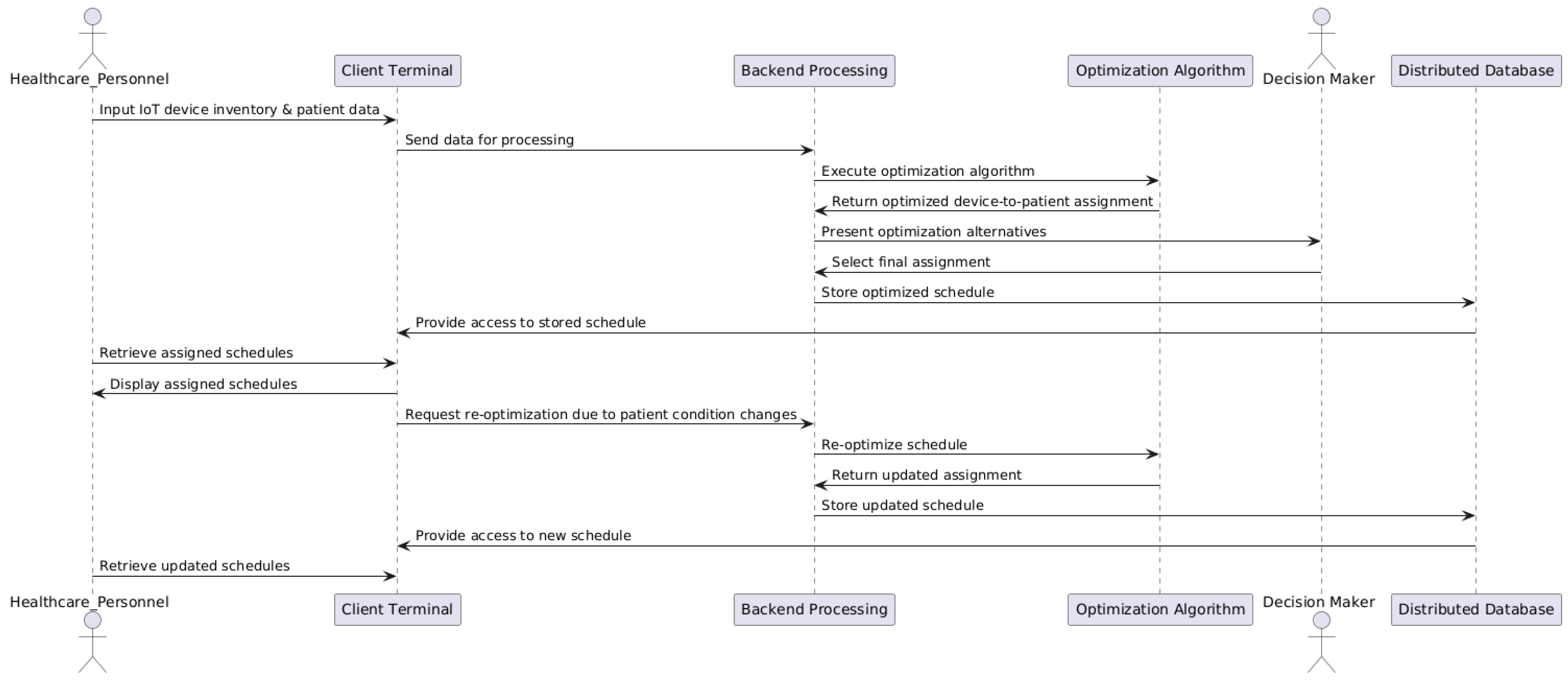Viewport: 1568px width, 682px height.
Task: Click the bottom Optimization Algorithm participant box
Action: [x=1160, y=609]
